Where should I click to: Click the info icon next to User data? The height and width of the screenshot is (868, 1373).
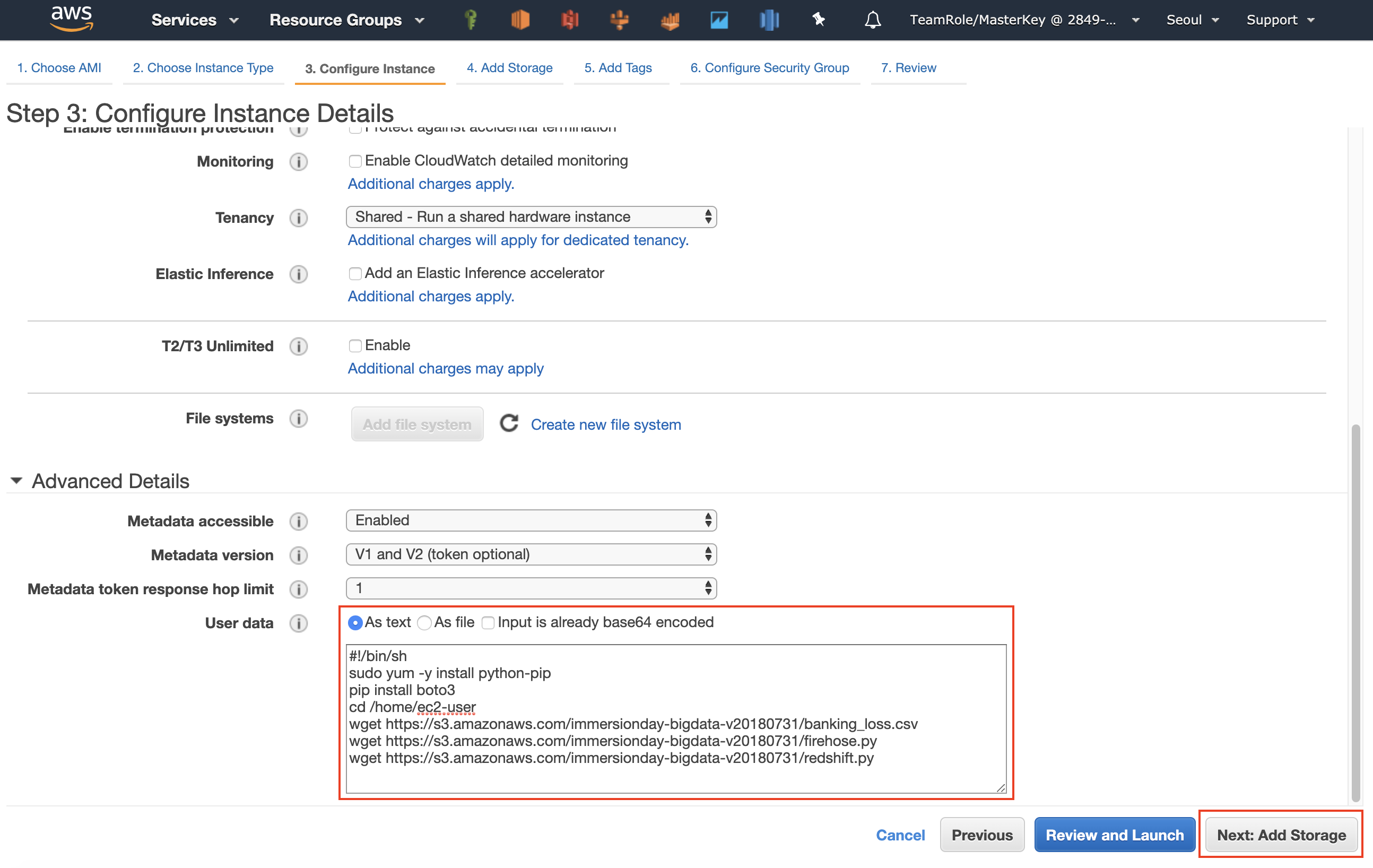(x=298, y=623)
